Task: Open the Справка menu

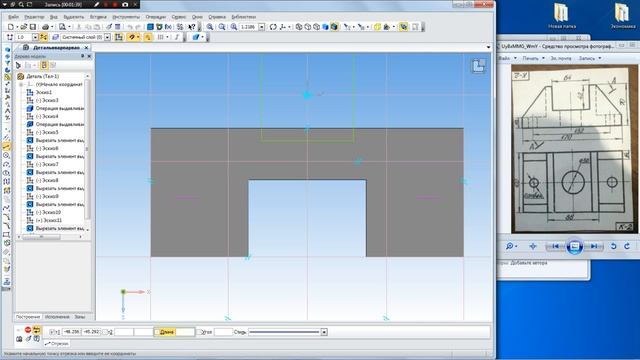Action: (217, 17)
